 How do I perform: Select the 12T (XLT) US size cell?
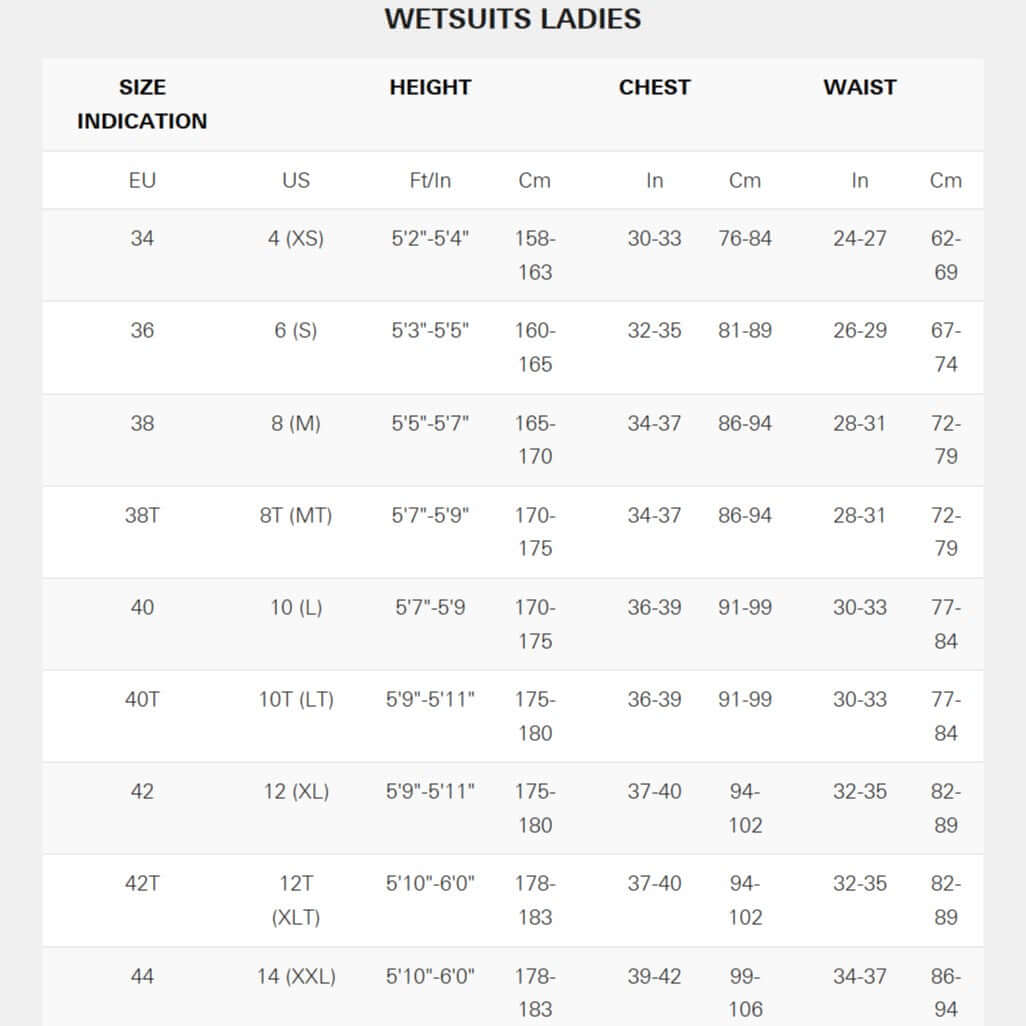(x=296, y=900)
